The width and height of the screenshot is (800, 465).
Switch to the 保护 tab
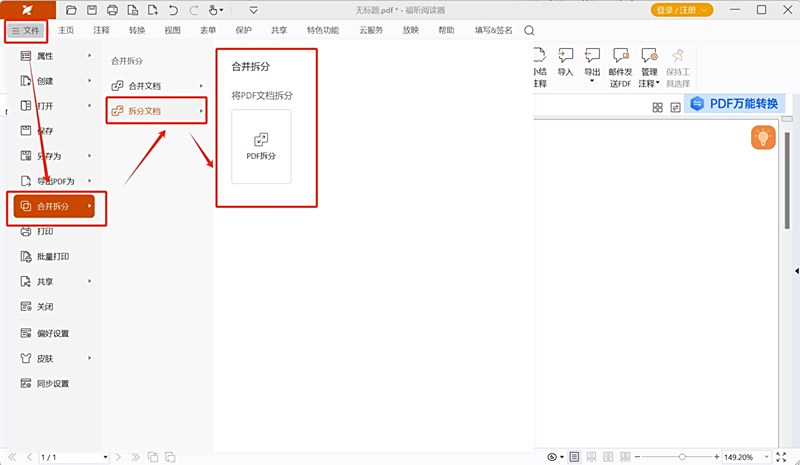pos(243,30)
